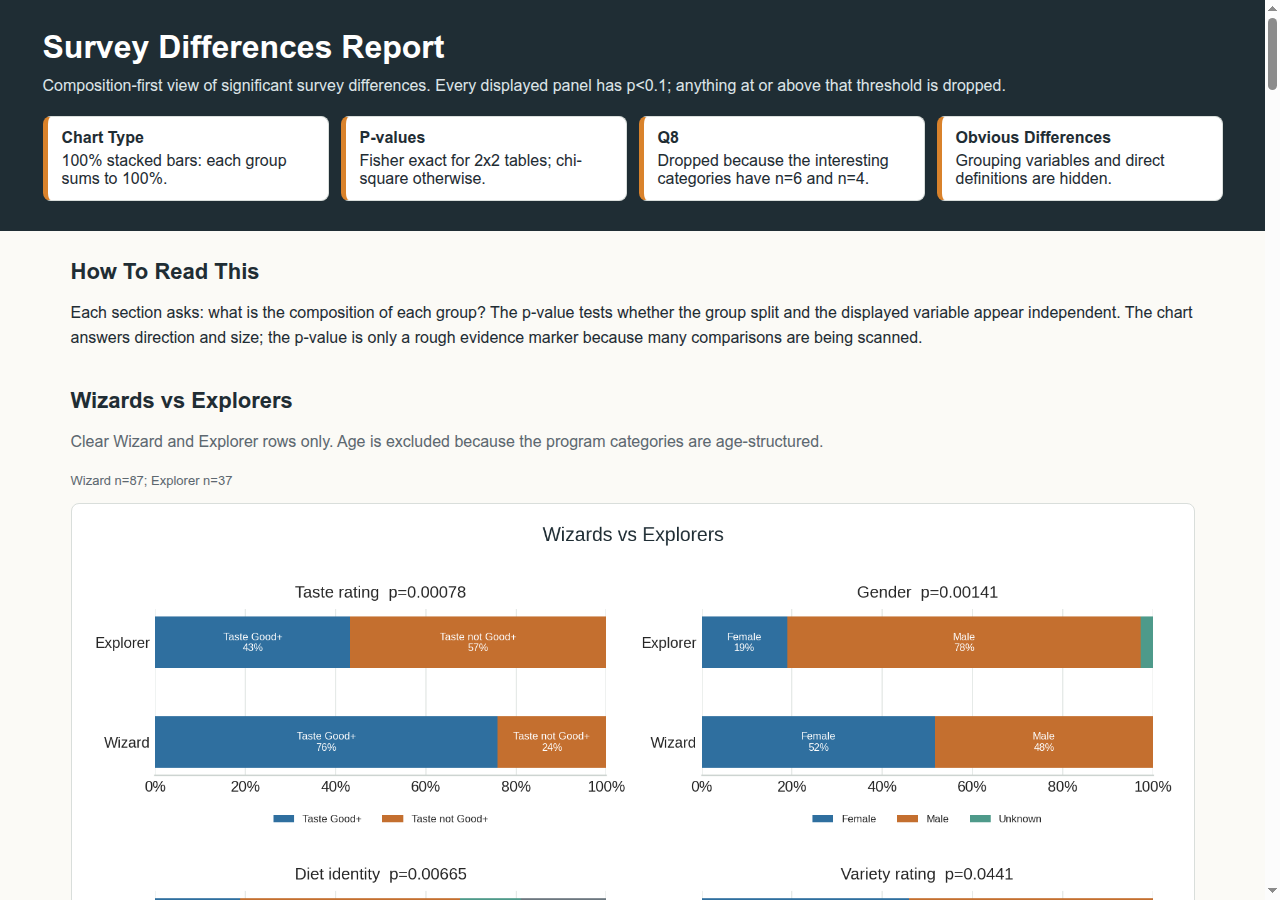This screenshot has height=900, width=1280.
Task: Select Explorer's Female 19% bar segment
Action: [744, 642]
